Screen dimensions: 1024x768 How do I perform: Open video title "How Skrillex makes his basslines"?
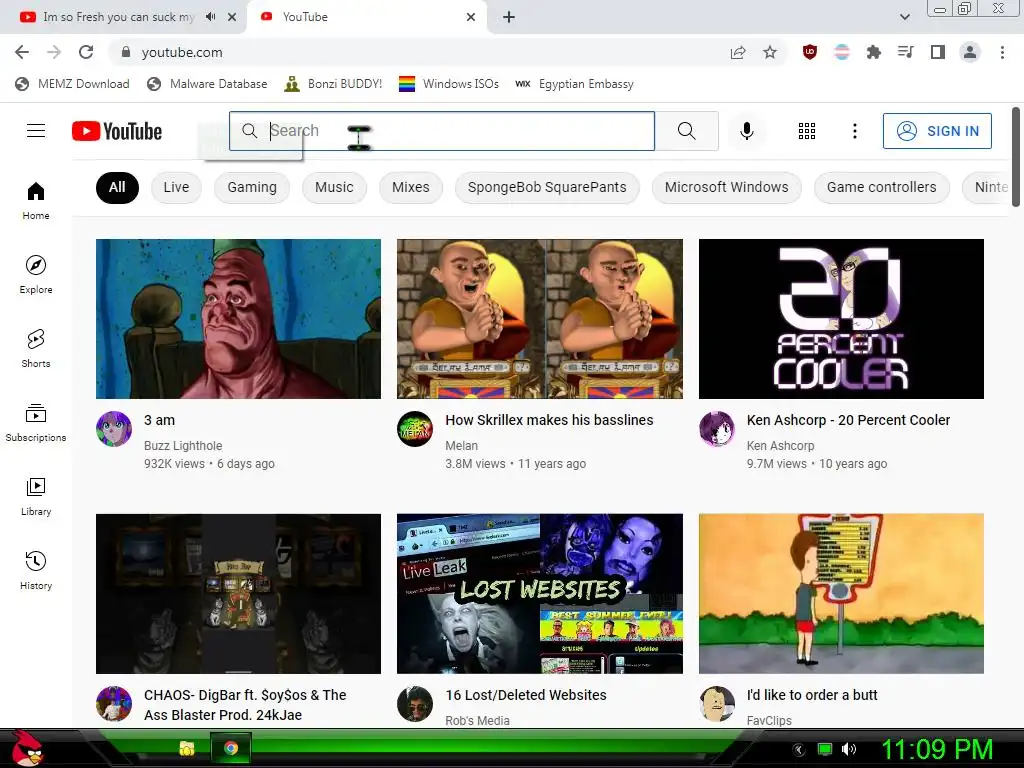click(549, 420)
